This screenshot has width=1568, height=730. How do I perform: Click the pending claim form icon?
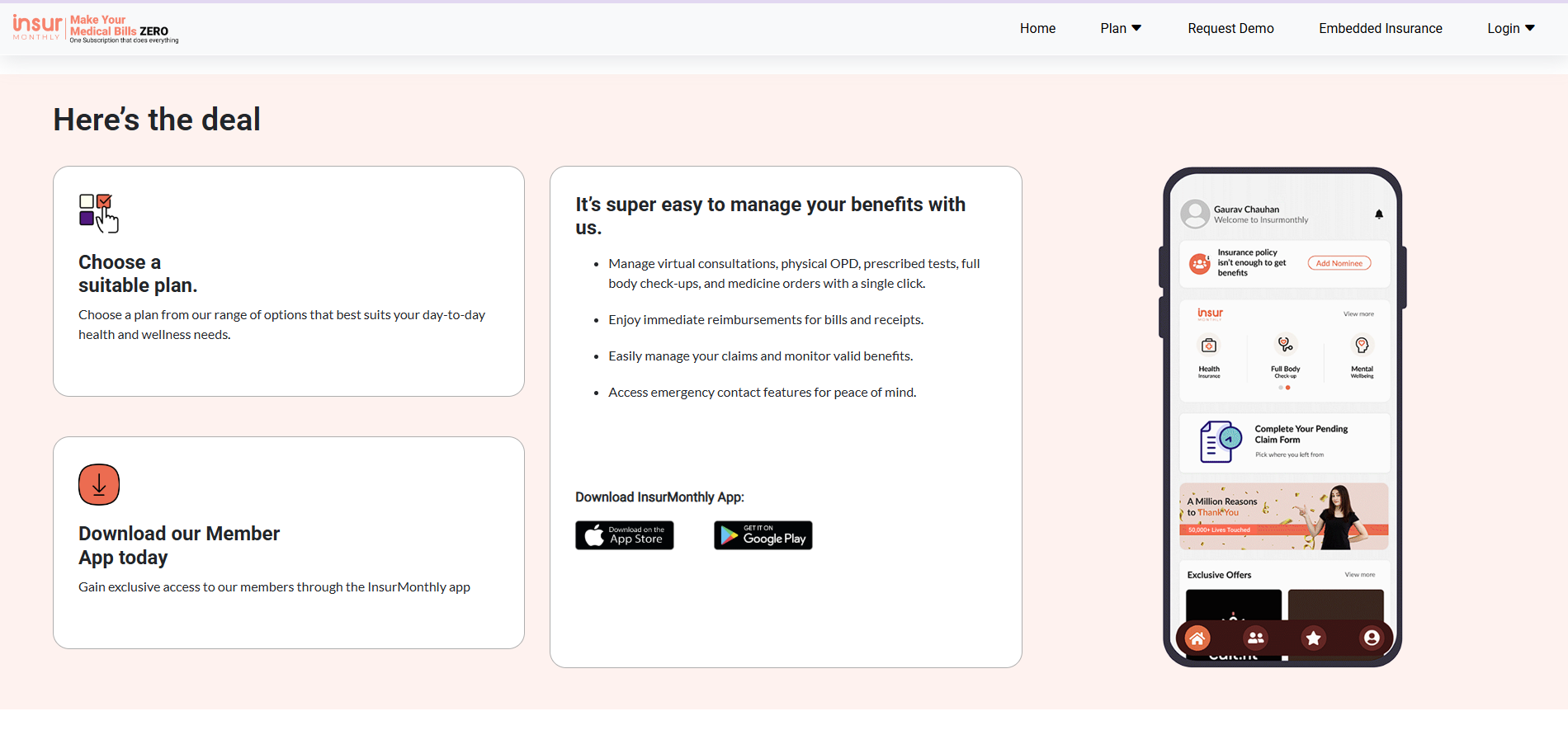click(1221, 441)
